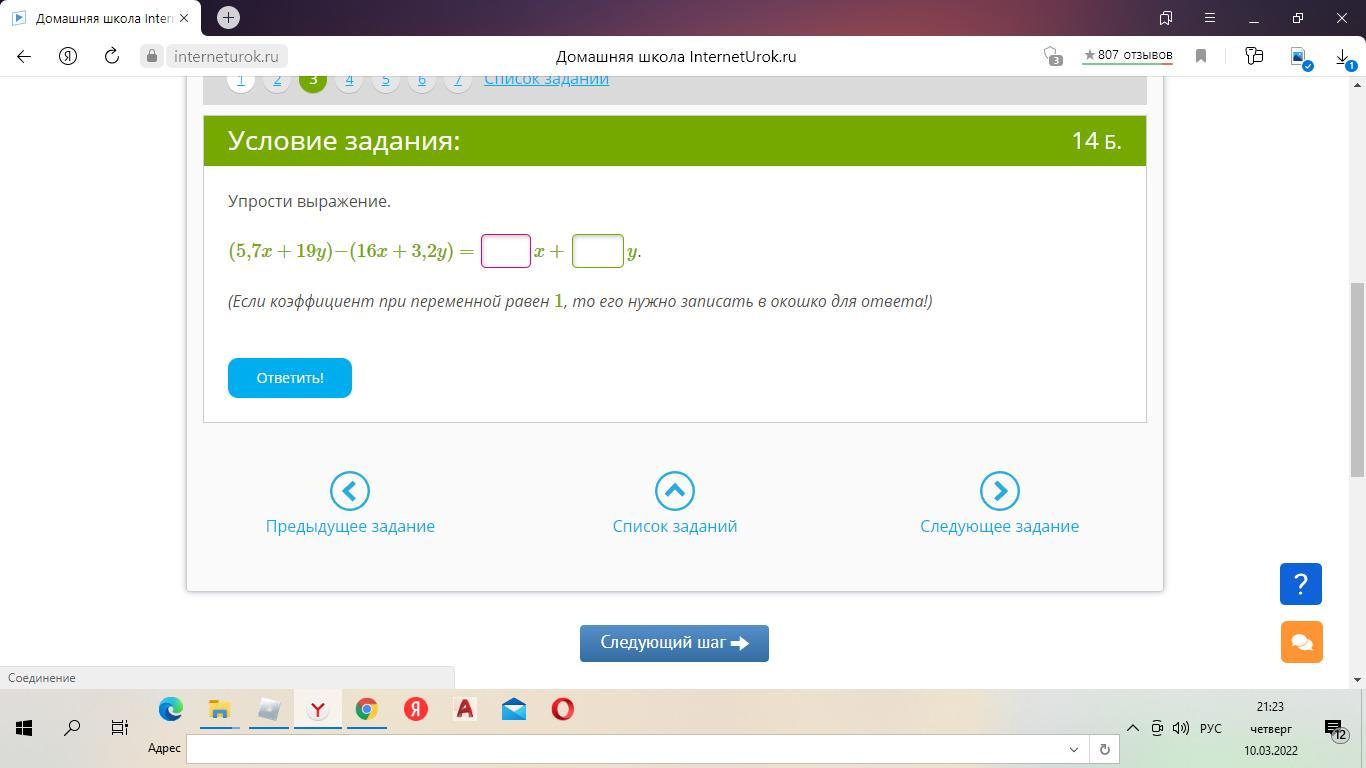Open the Yandex home button

(x=68, y=56)
